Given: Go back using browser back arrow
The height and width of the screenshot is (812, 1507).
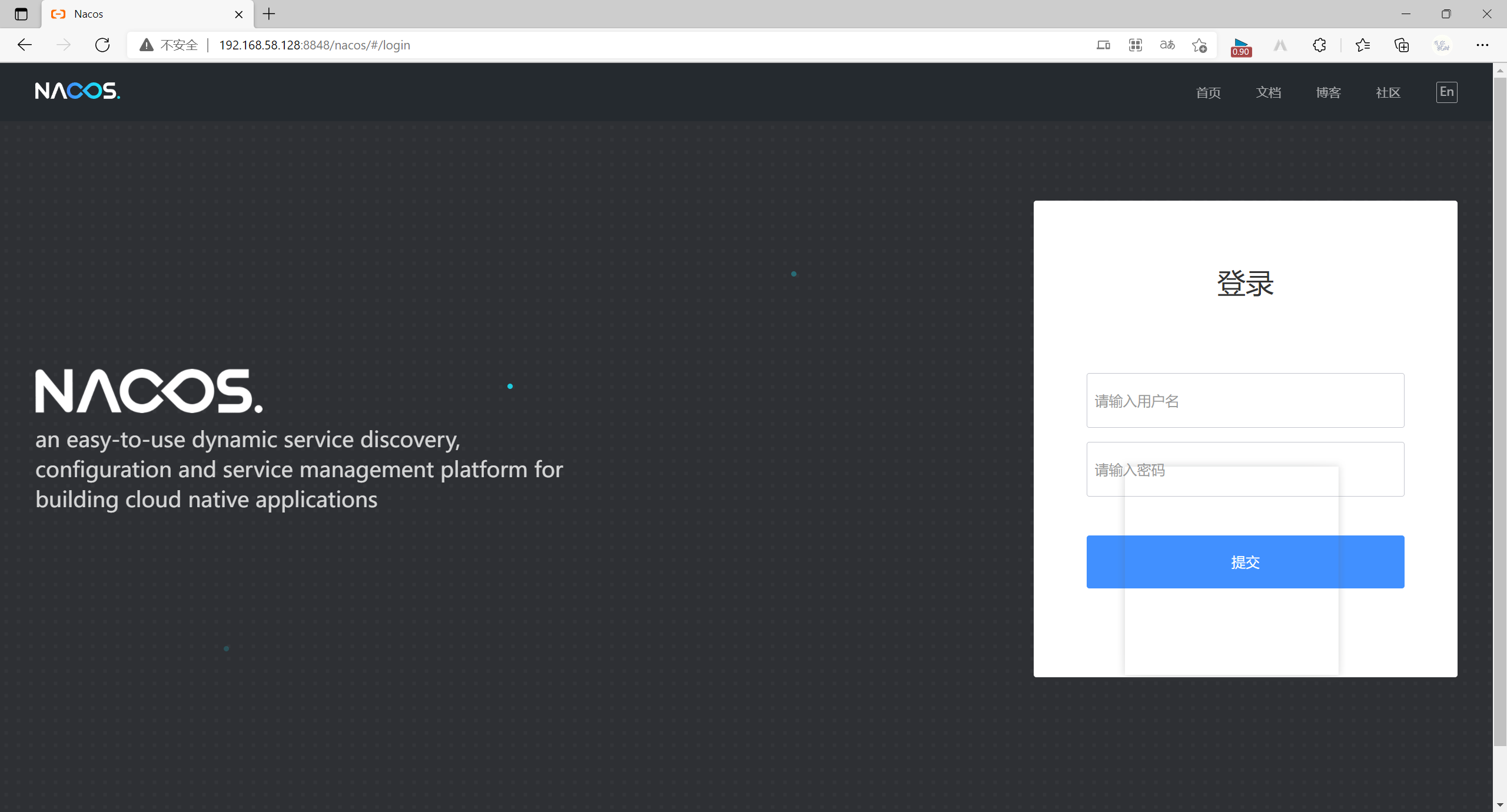Looking at the screenshot, I should click(25, 45).
